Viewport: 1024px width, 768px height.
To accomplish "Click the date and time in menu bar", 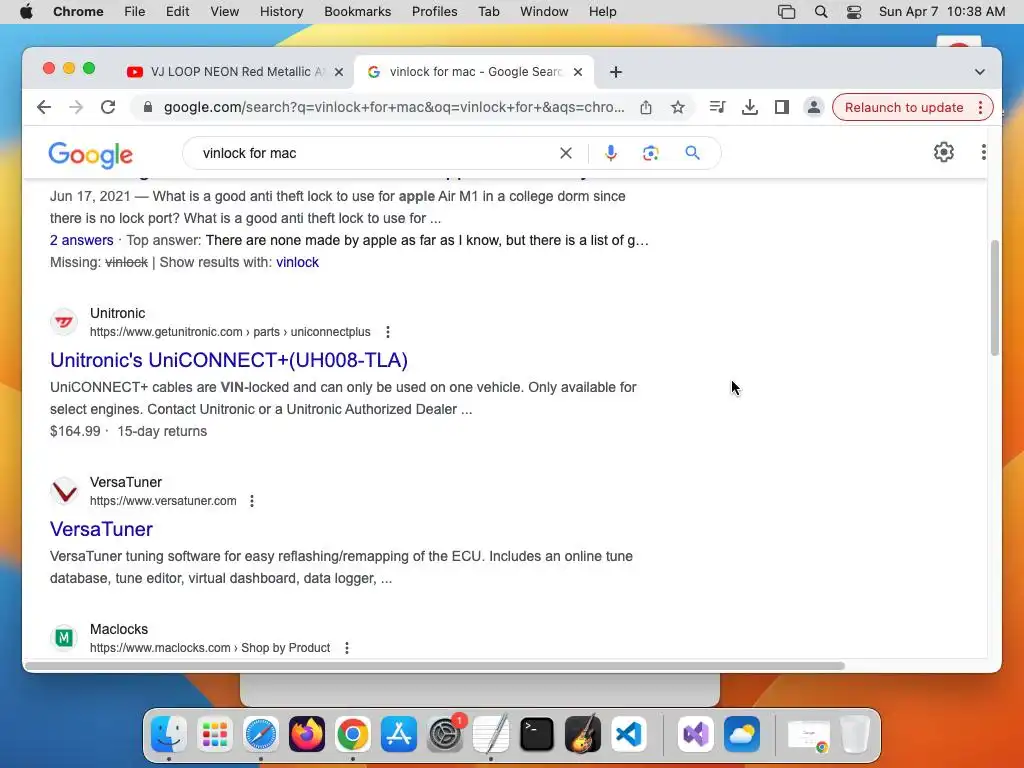I will pos(942,12).
